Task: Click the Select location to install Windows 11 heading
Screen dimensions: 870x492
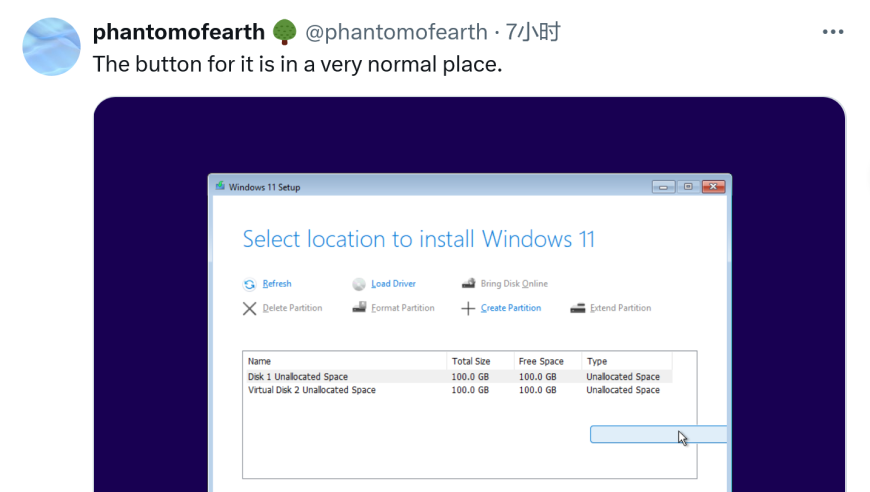Action: [x=419, y=240]
